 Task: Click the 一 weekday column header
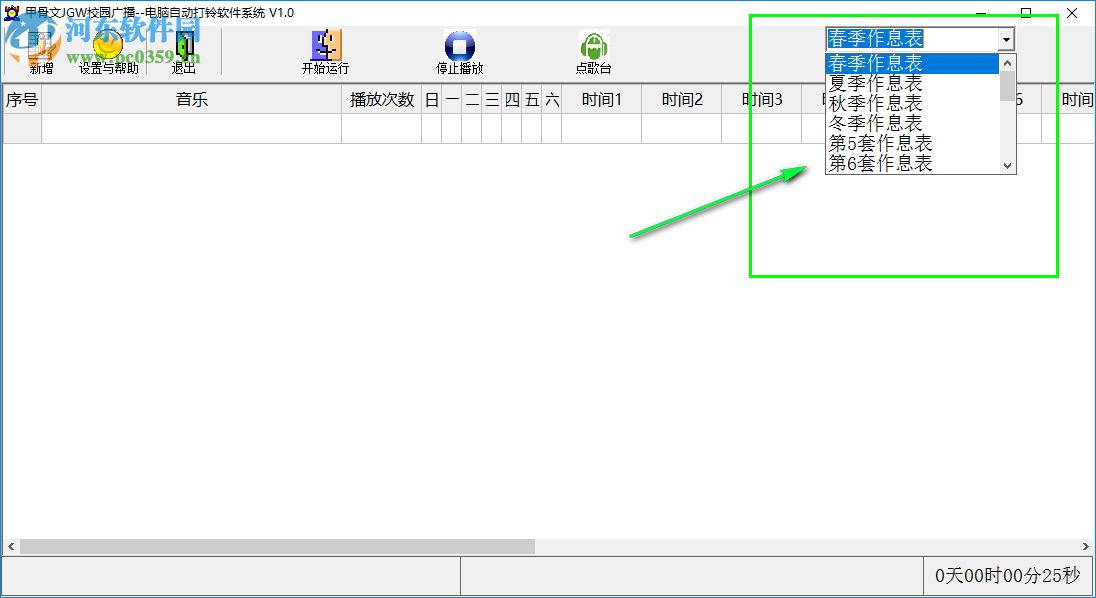(x=452, y=99)
